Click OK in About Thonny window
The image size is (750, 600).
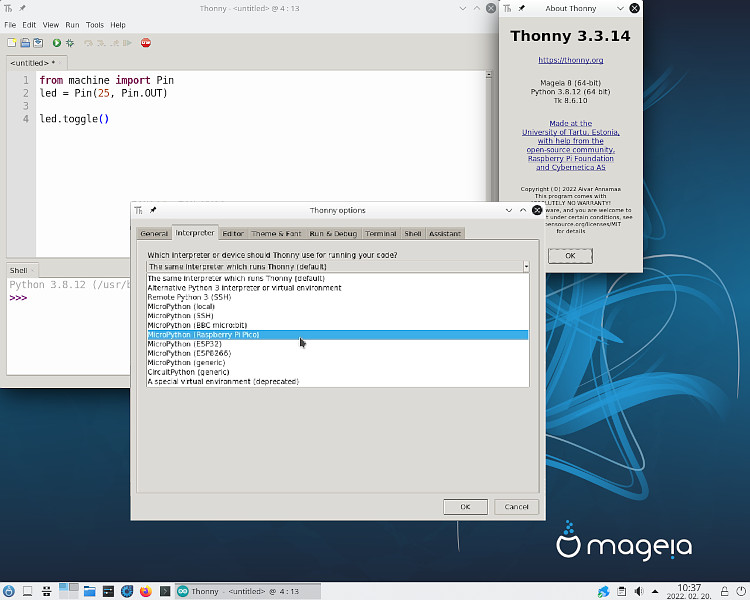pyautogui.click(x=570, y=256)
